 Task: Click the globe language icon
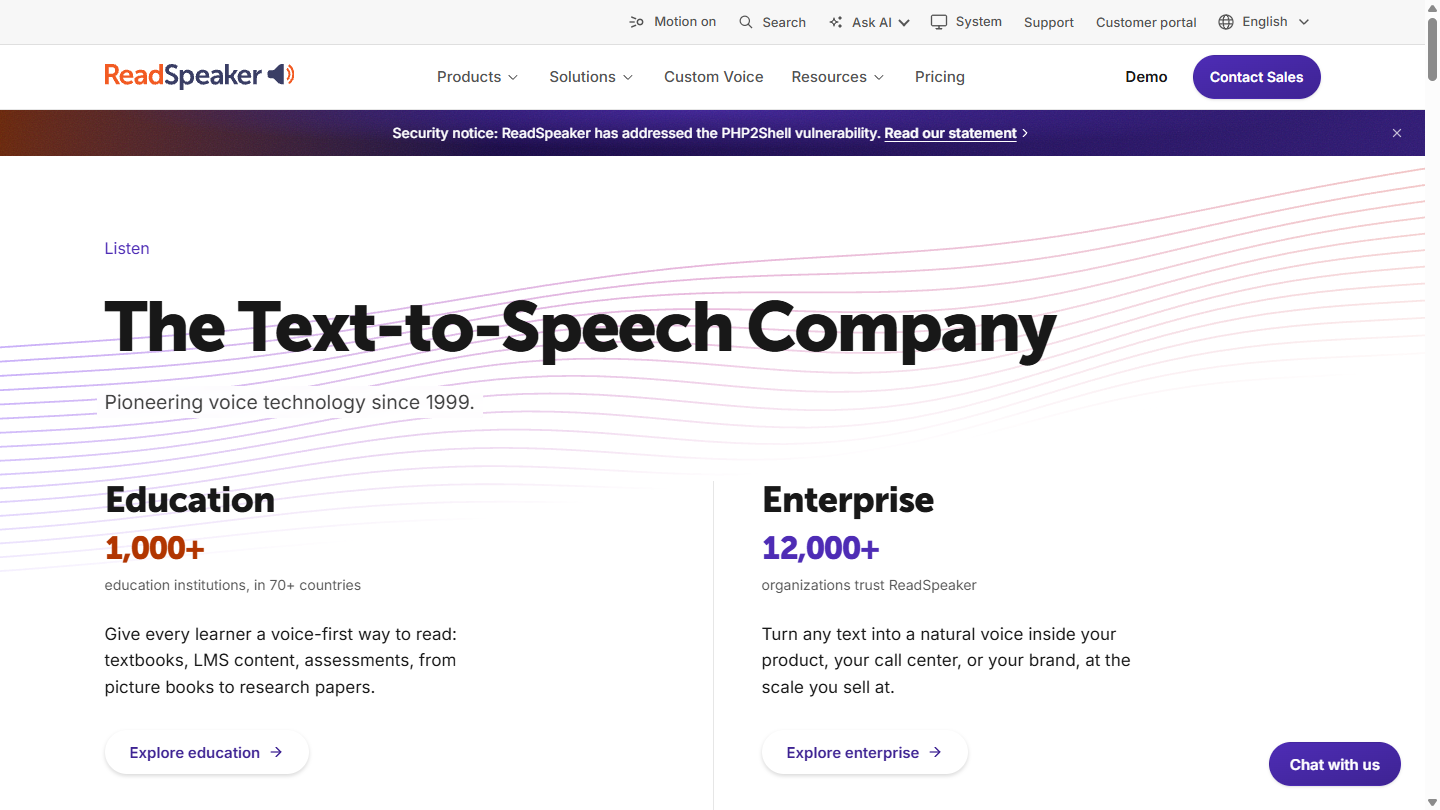click(x=1226, y=22)
